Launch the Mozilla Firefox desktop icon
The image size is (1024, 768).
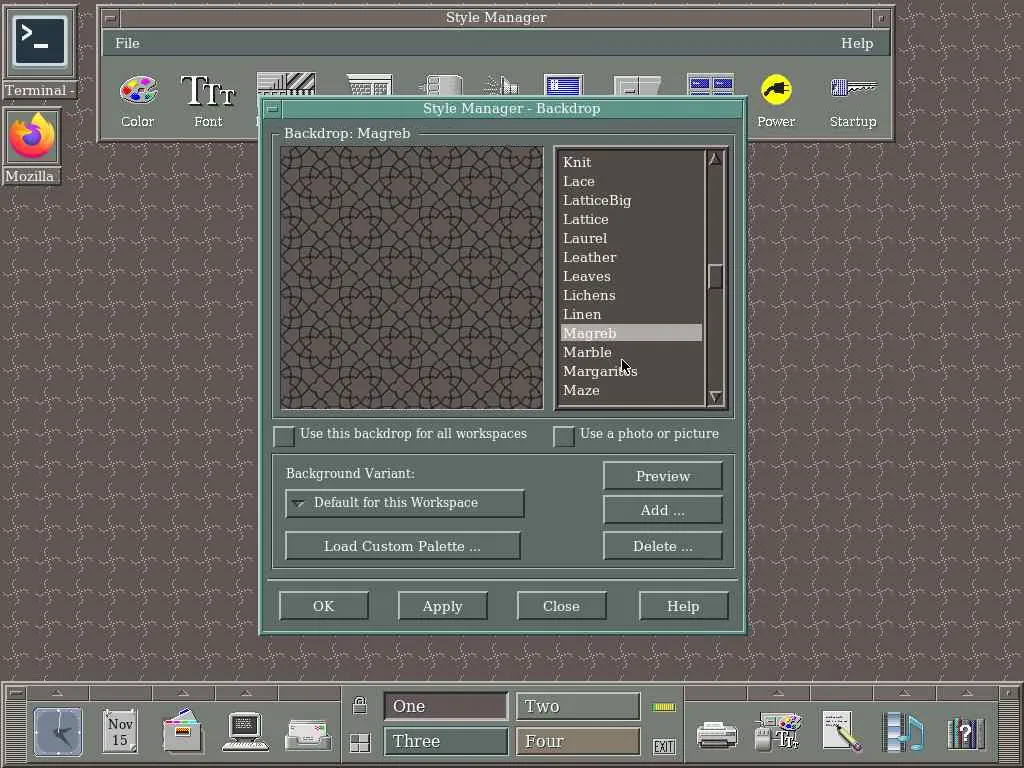tap(31, 137)
